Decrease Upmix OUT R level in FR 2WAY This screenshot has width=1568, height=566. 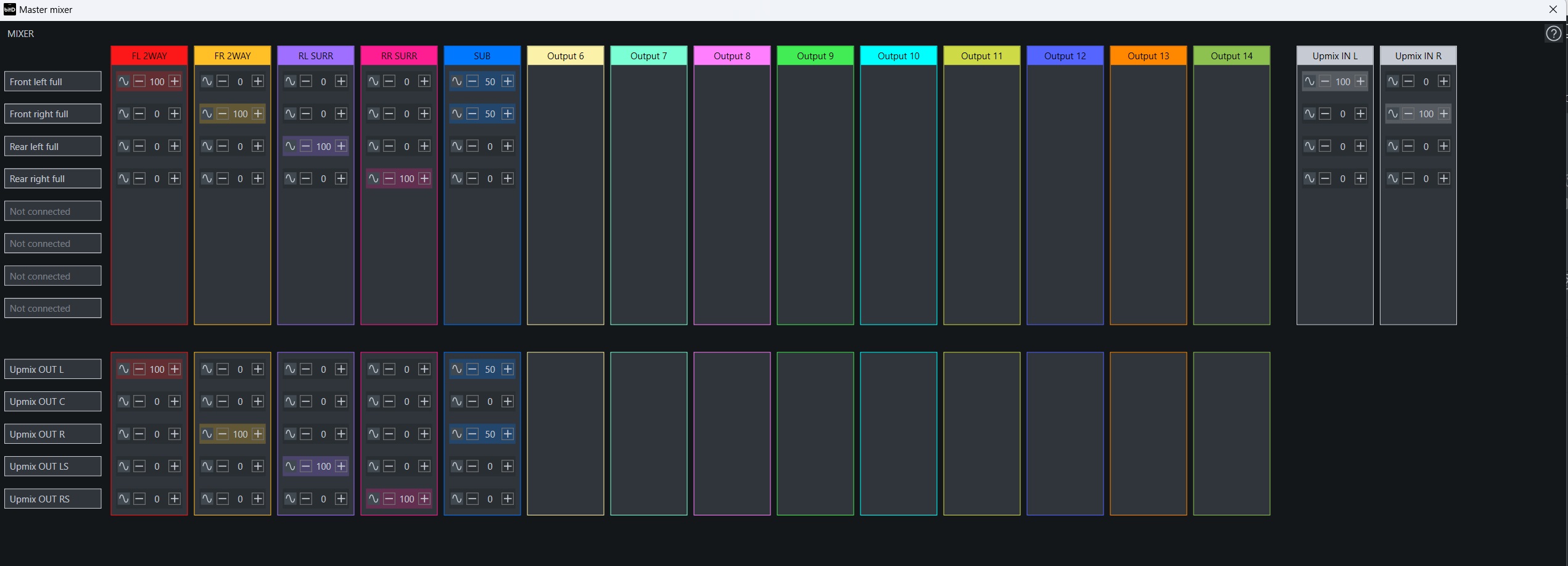coord(223,434)
